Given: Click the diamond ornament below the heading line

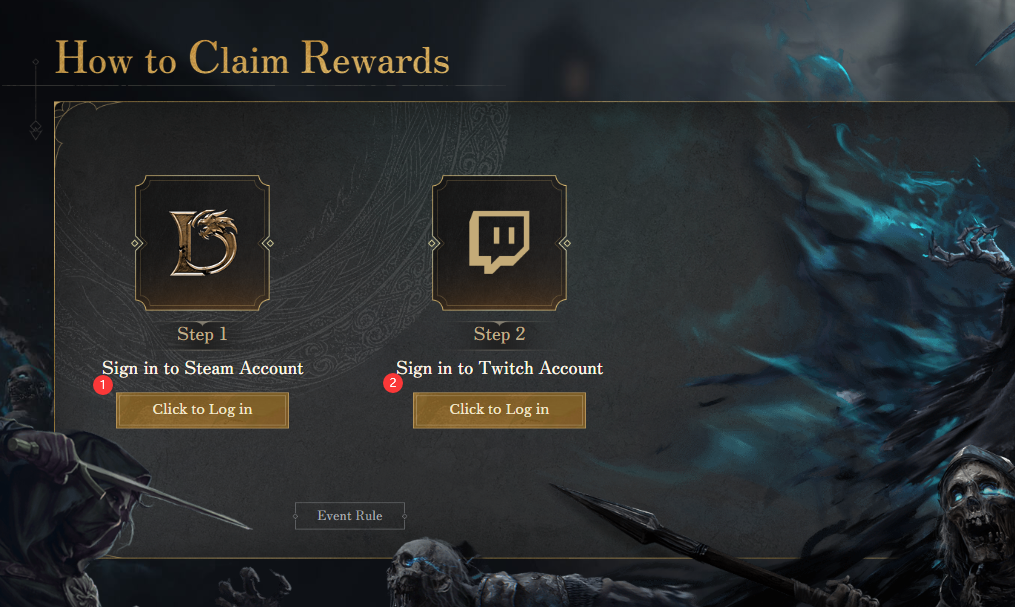Looking at the screenshot, I should click(36, 128).
